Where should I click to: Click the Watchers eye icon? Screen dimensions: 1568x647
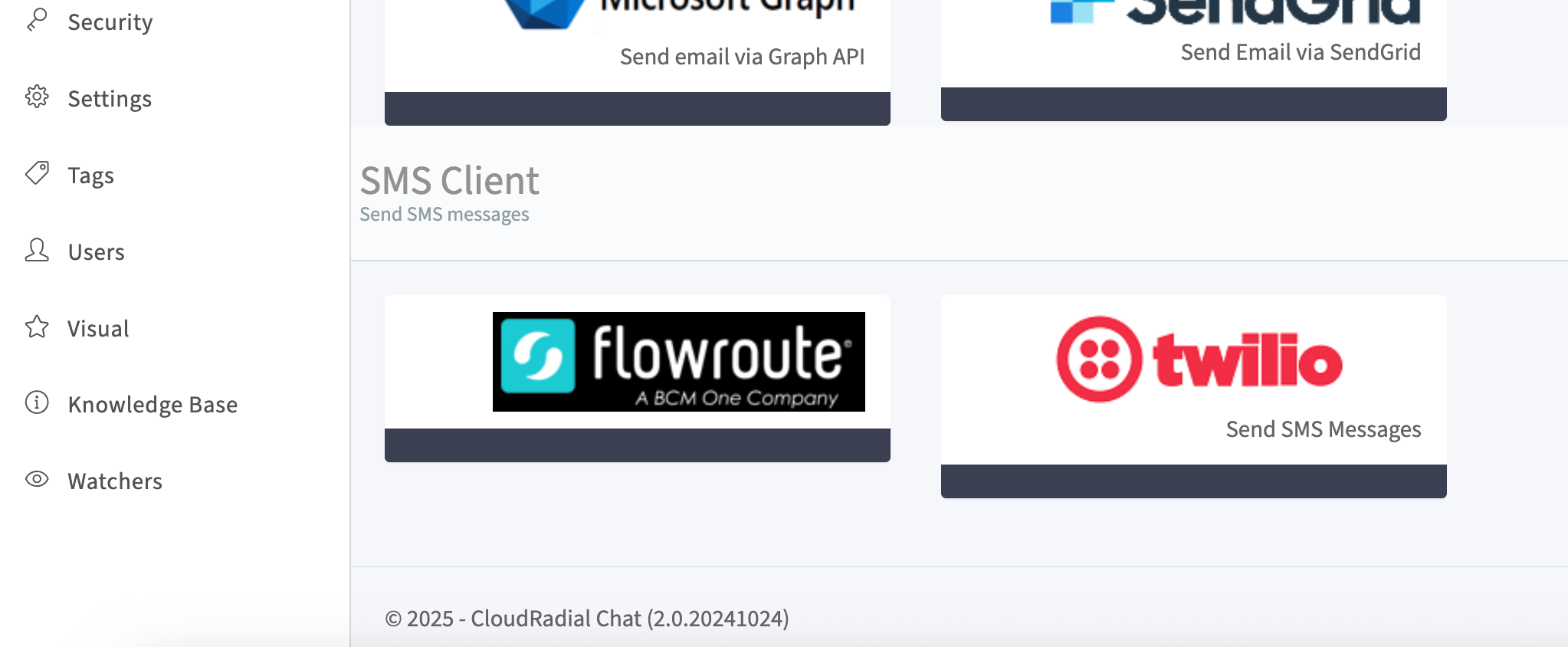coord(37,479)
